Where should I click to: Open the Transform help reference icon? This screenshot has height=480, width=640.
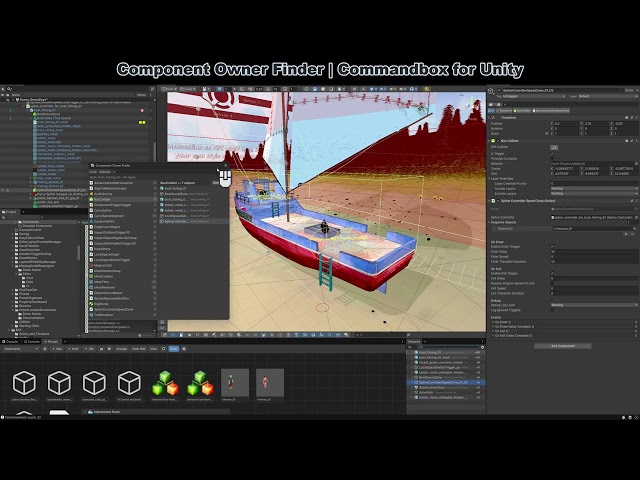pos(627,118)
